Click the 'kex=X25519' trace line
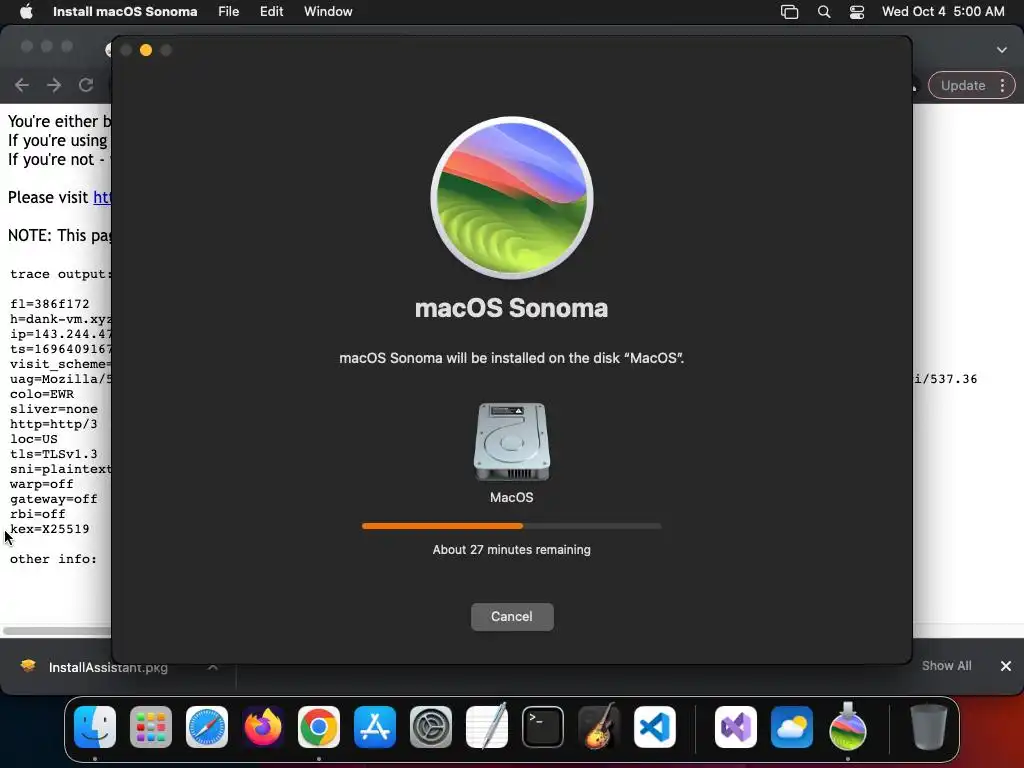Image resolution: width=1024 pixels, height=768 pixels. (50, 529)
